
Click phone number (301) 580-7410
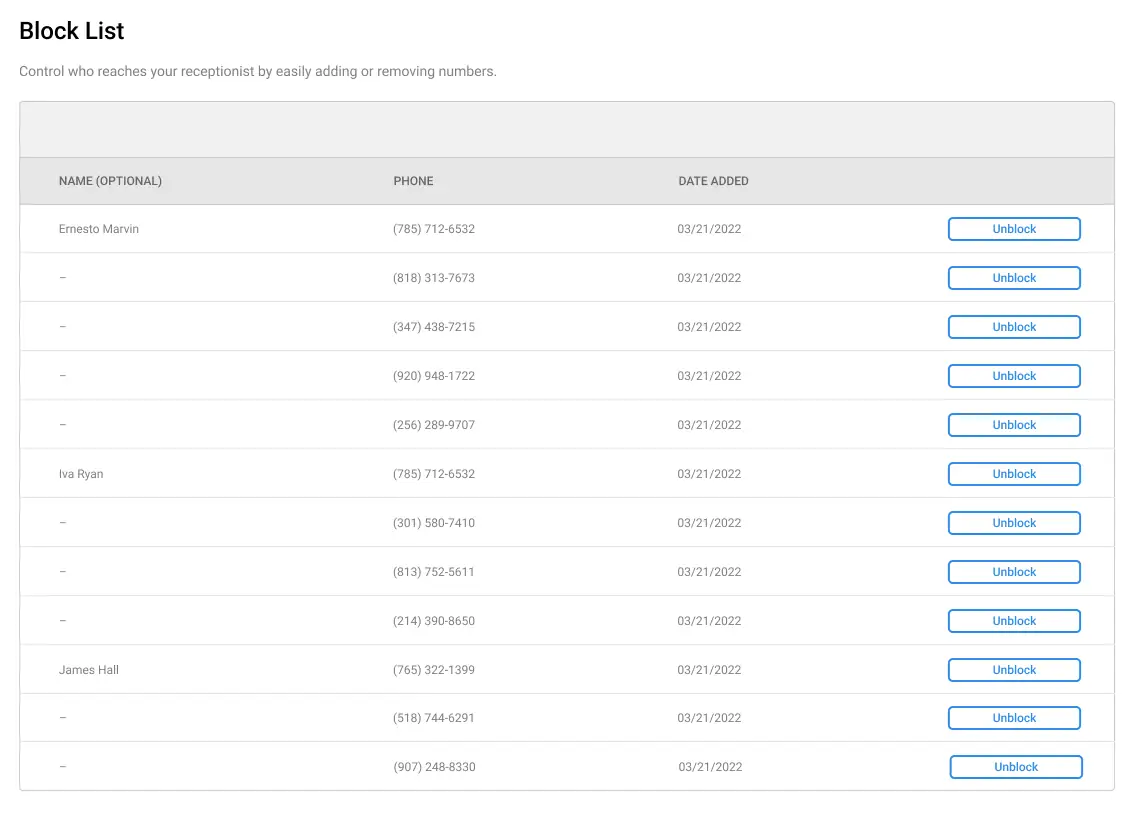click(434, 524)
